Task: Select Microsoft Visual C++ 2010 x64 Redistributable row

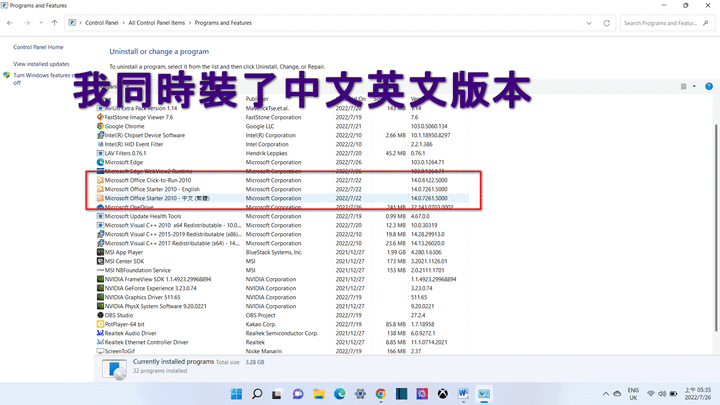Action: 281,225
